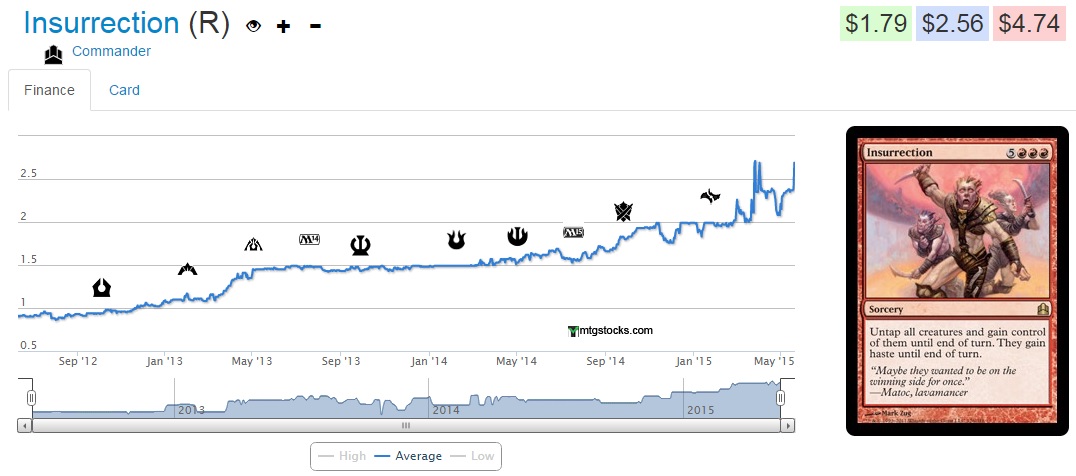Click the Gatecrash set symbol on chart

(x=187, y=268)
